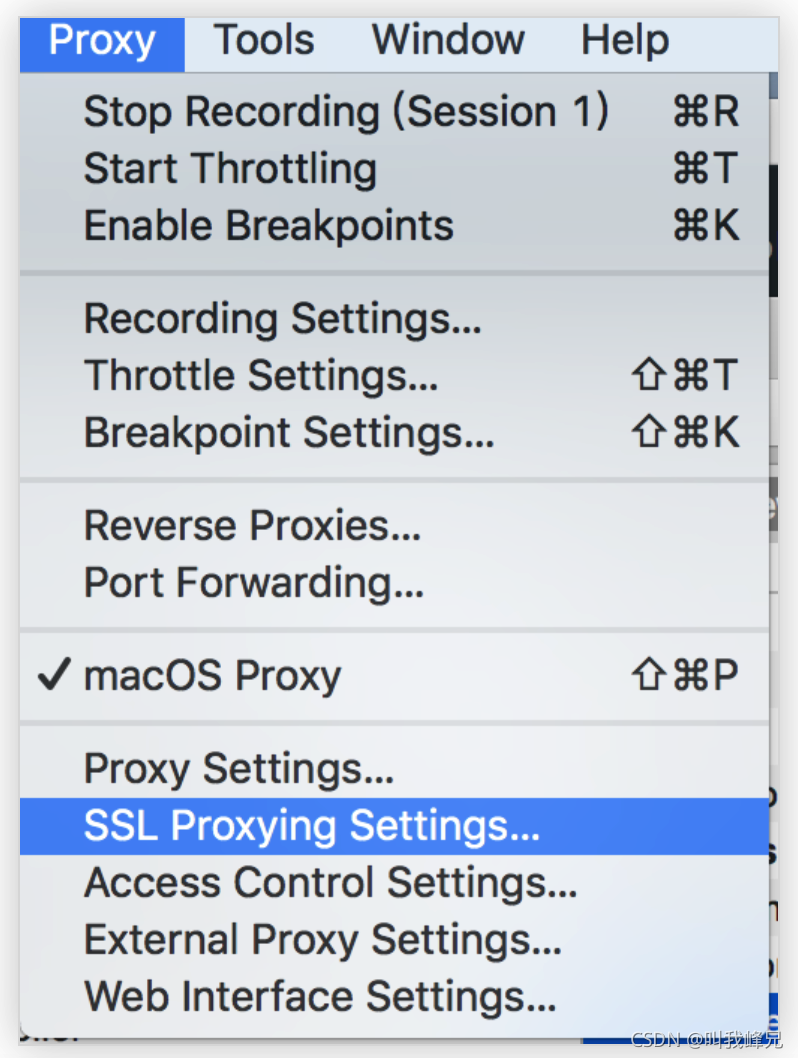Select the highlighted SSL Proxying Settings
The image size is (798, 1058).
[312, 826]
